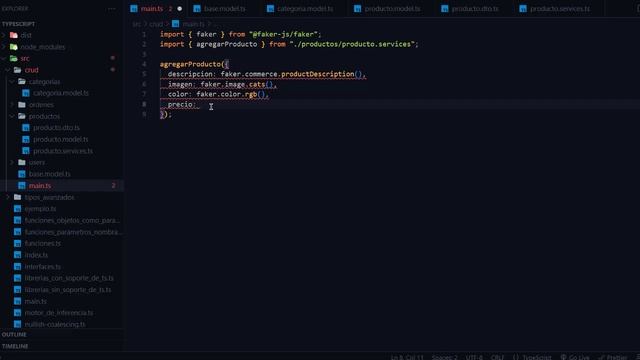Image resolution: width=640 pixels, height=360 pixels.
Task: Click line number 3 in the gutter
Action: click(144, 54)
